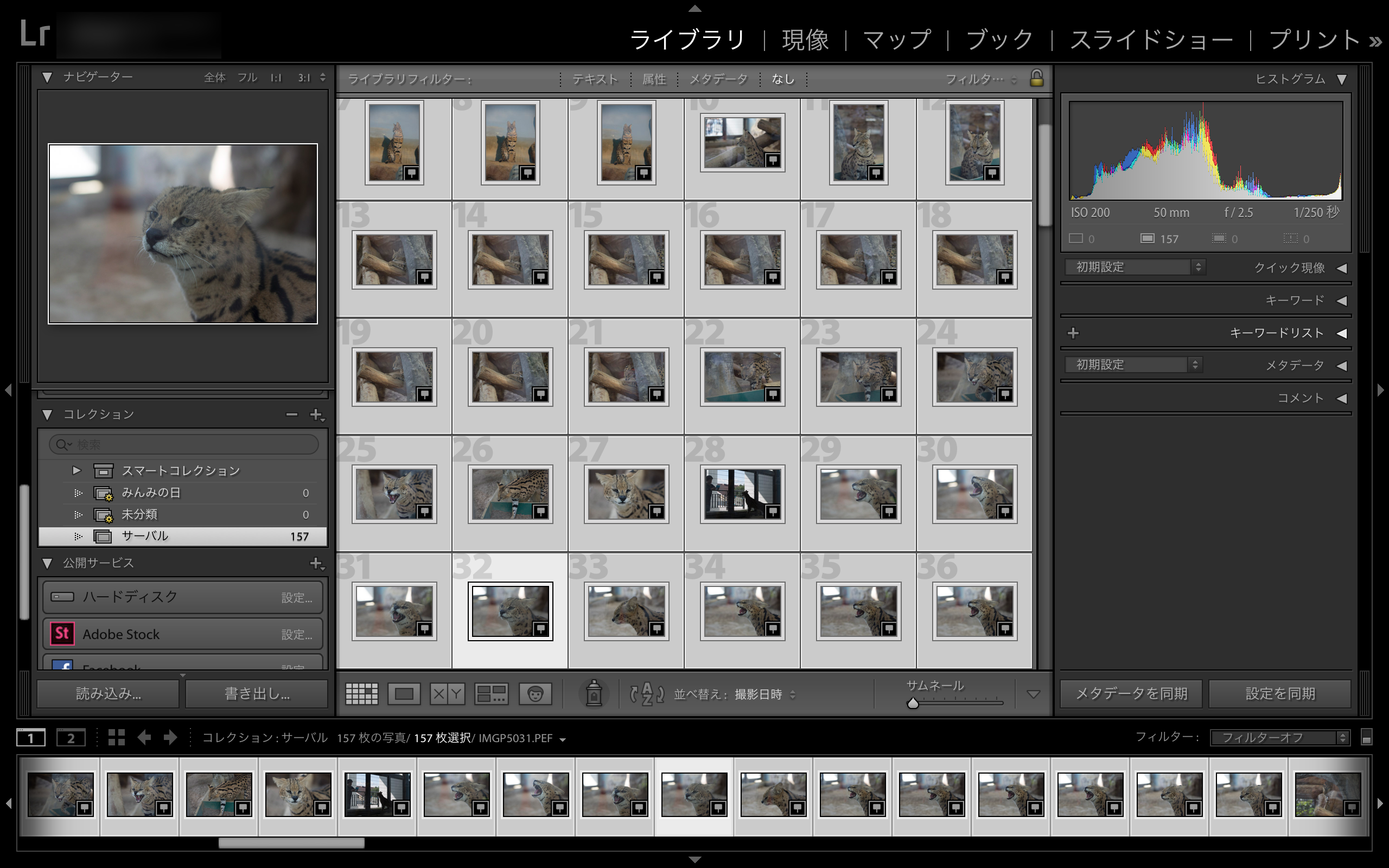Open People face view icon
Image resolution: width=1389 pixels, height=868 pixels.
point(535,693)
